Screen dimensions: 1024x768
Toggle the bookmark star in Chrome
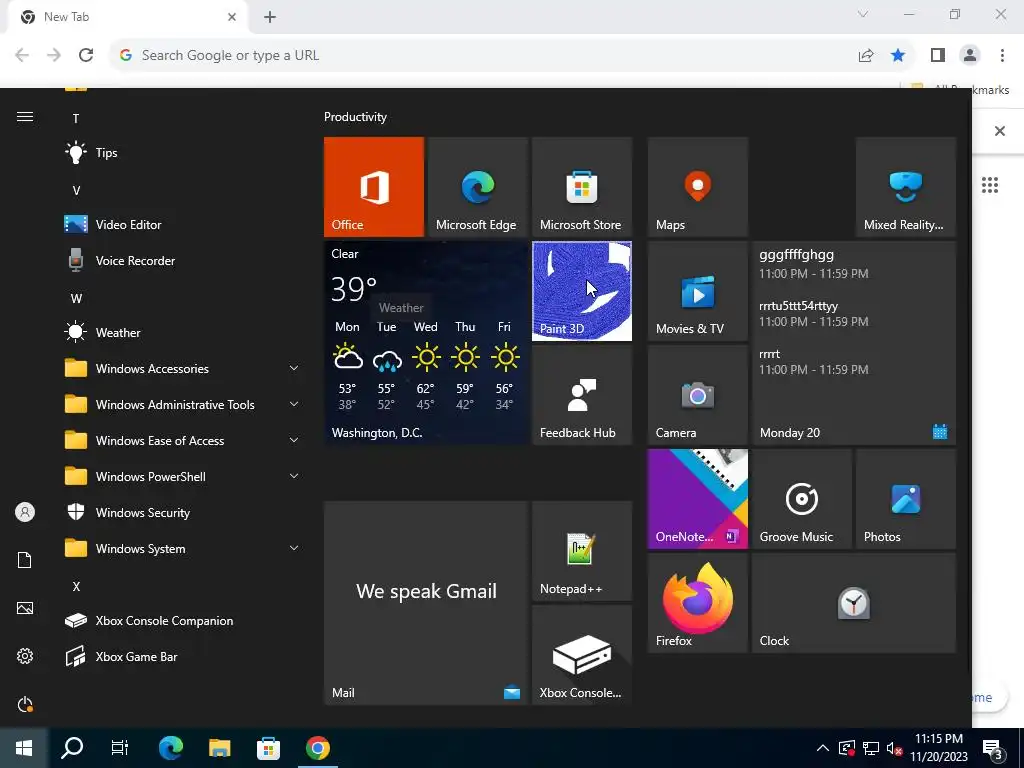point(898,56)
